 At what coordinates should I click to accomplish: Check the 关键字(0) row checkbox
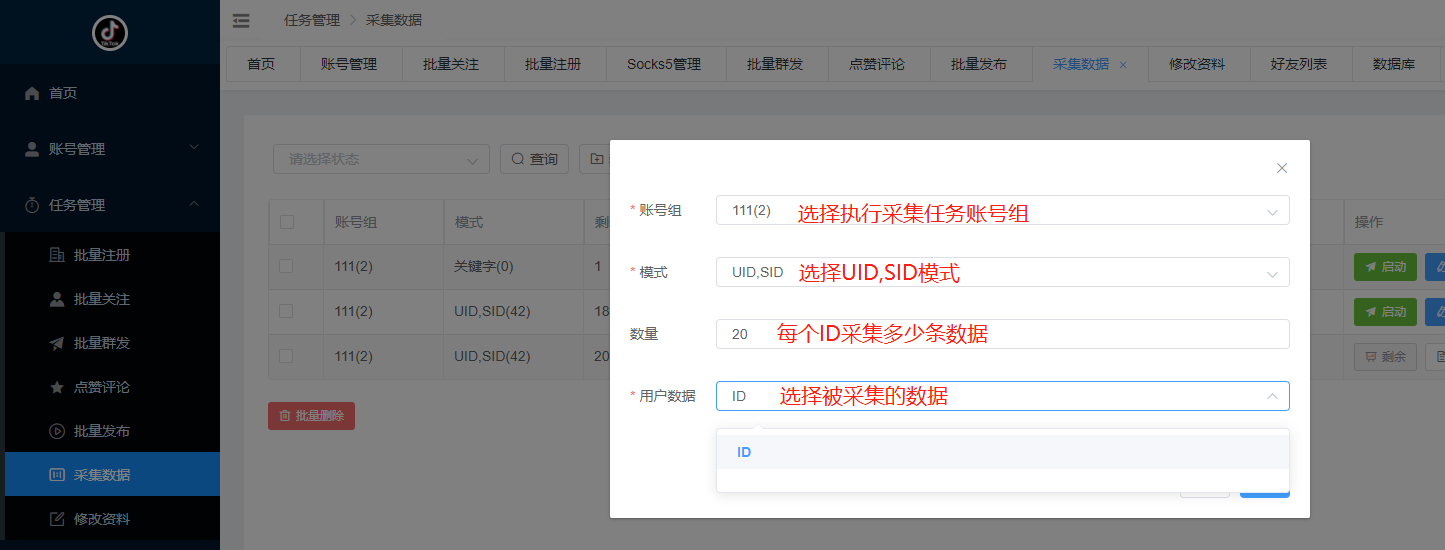287,267
